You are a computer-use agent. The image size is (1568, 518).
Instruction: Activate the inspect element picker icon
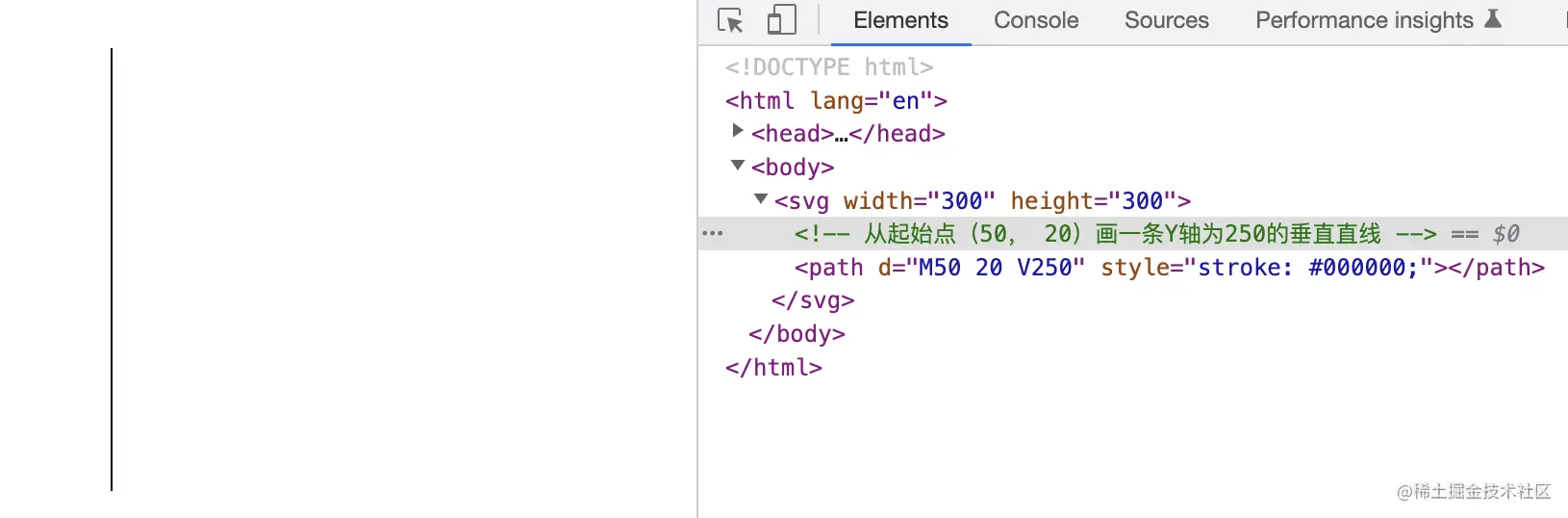pos(730,20)
